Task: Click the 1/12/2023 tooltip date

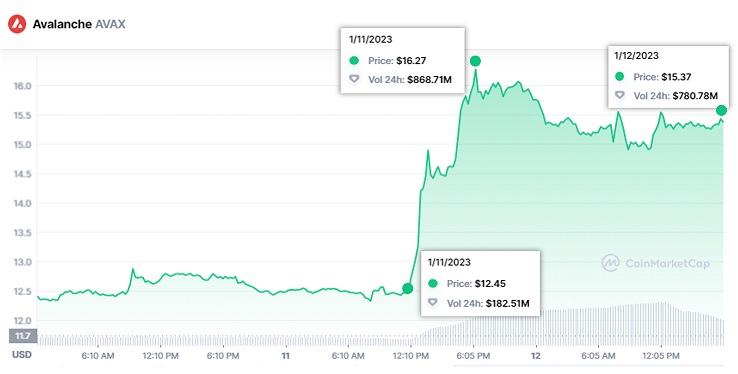Action: click(x=636, y=56)
